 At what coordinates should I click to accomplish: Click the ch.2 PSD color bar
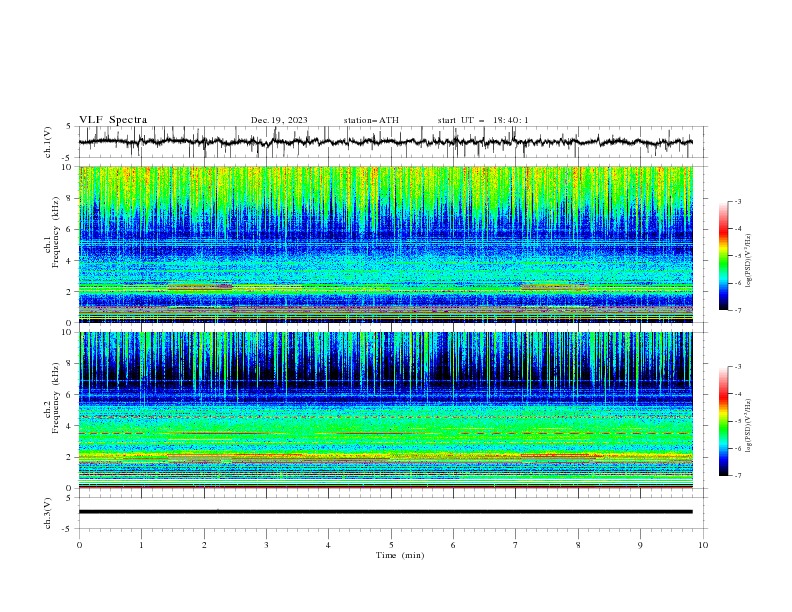click(724, 421)
